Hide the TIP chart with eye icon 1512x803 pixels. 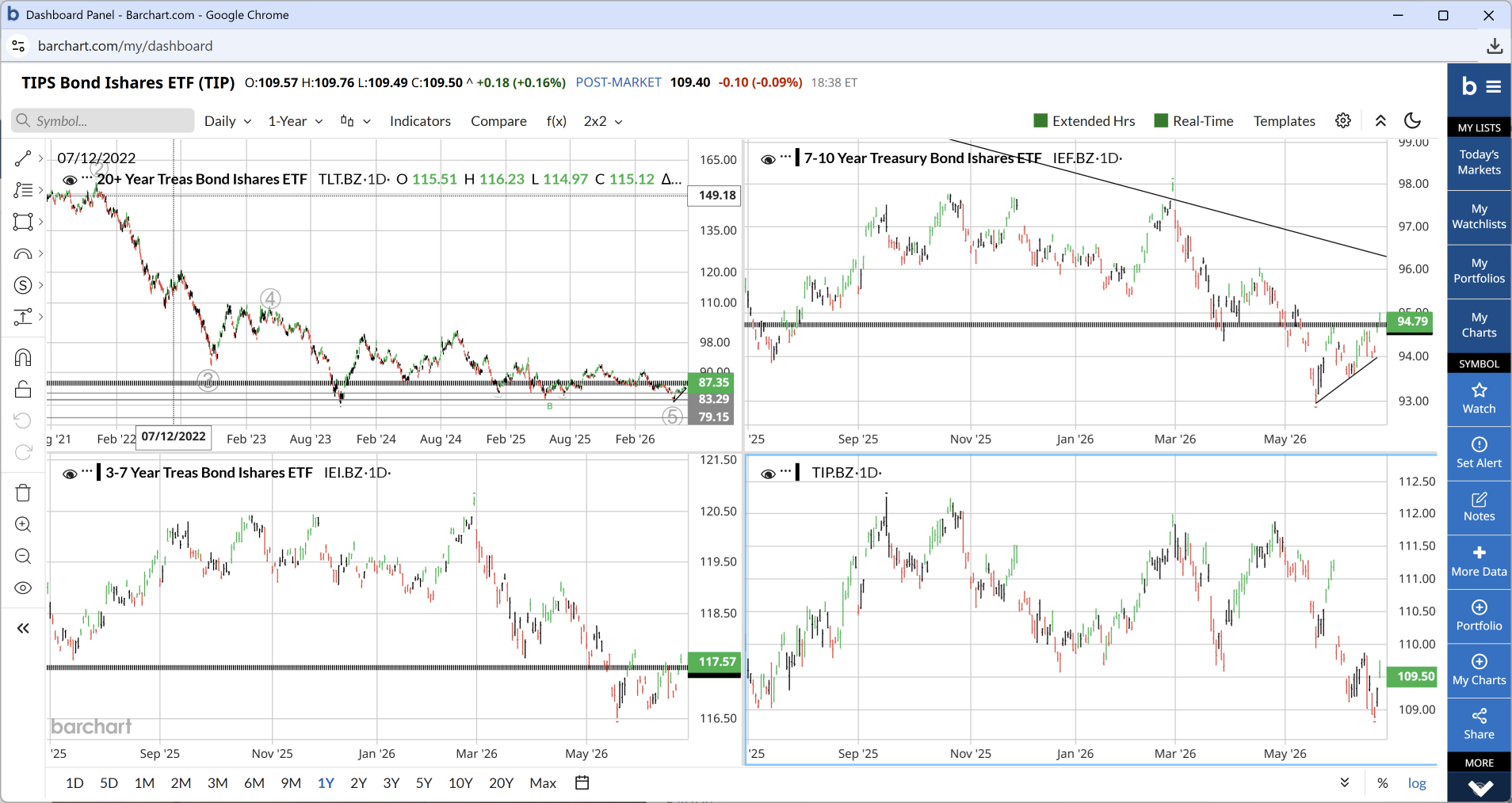point(768,473)
